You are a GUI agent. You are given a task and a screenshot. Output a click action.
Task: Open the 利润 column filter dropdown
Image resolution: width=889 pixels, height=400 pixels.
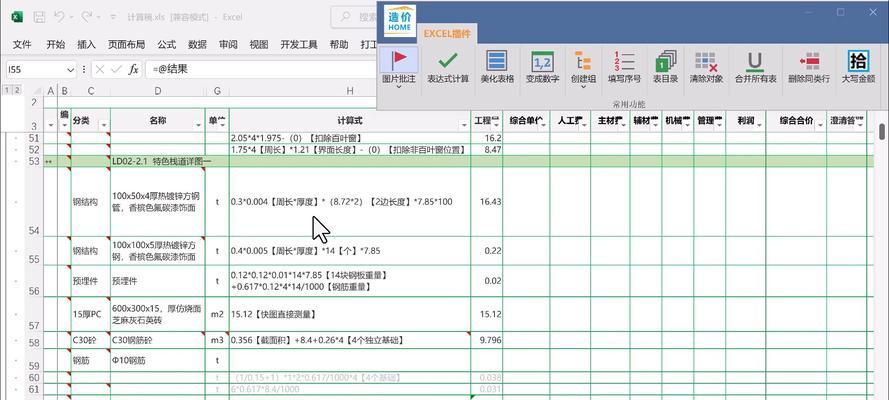759,125
